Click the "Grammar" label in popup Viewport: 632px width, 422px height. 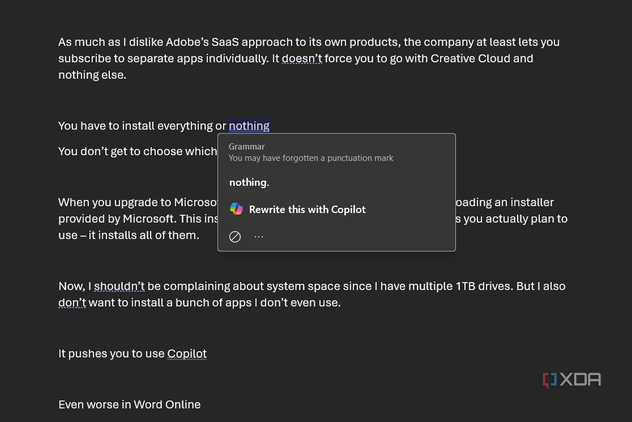tap(247, 147)
